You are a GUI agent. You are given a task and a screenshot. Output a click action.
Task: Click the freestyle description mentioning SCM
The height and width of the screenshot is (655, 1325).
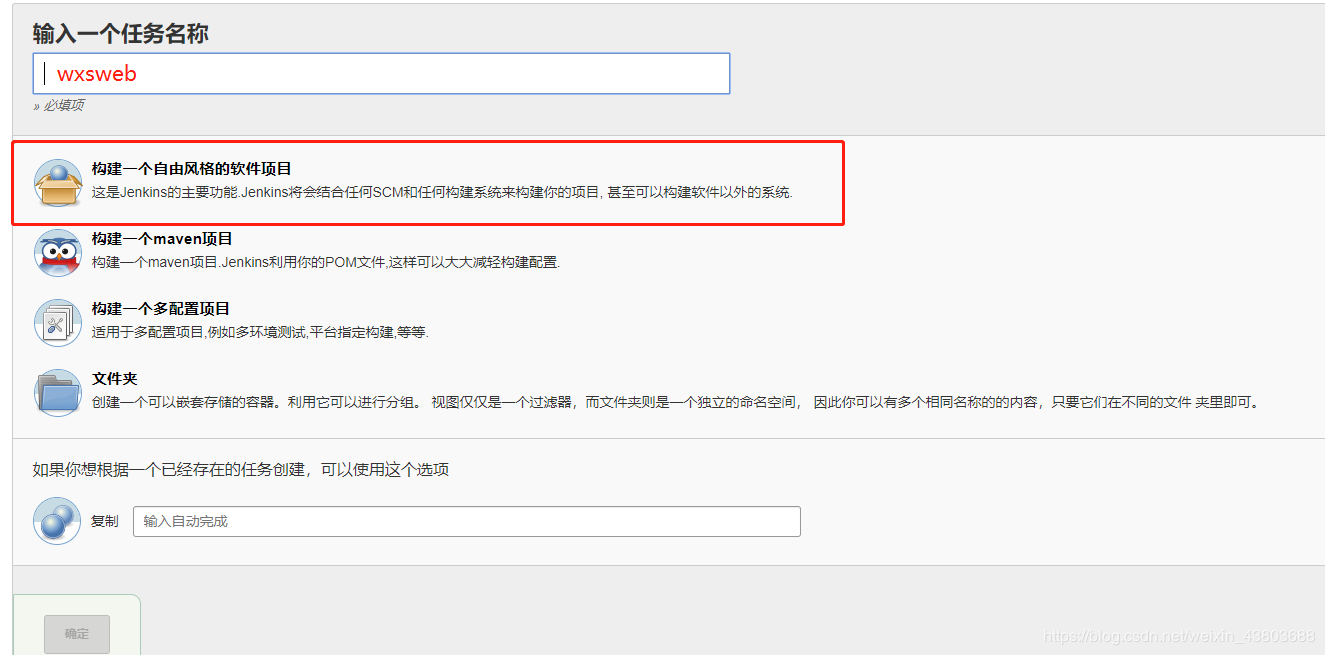pyautogui.click(x=442, y=192)
